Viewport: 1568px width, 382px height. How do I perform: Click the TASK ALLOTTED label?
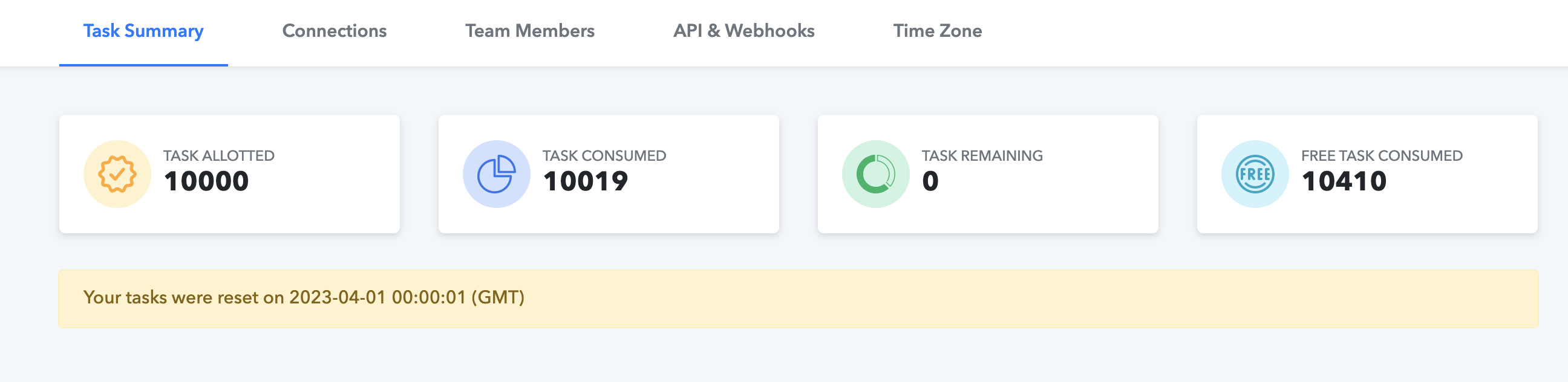point(218,156)
